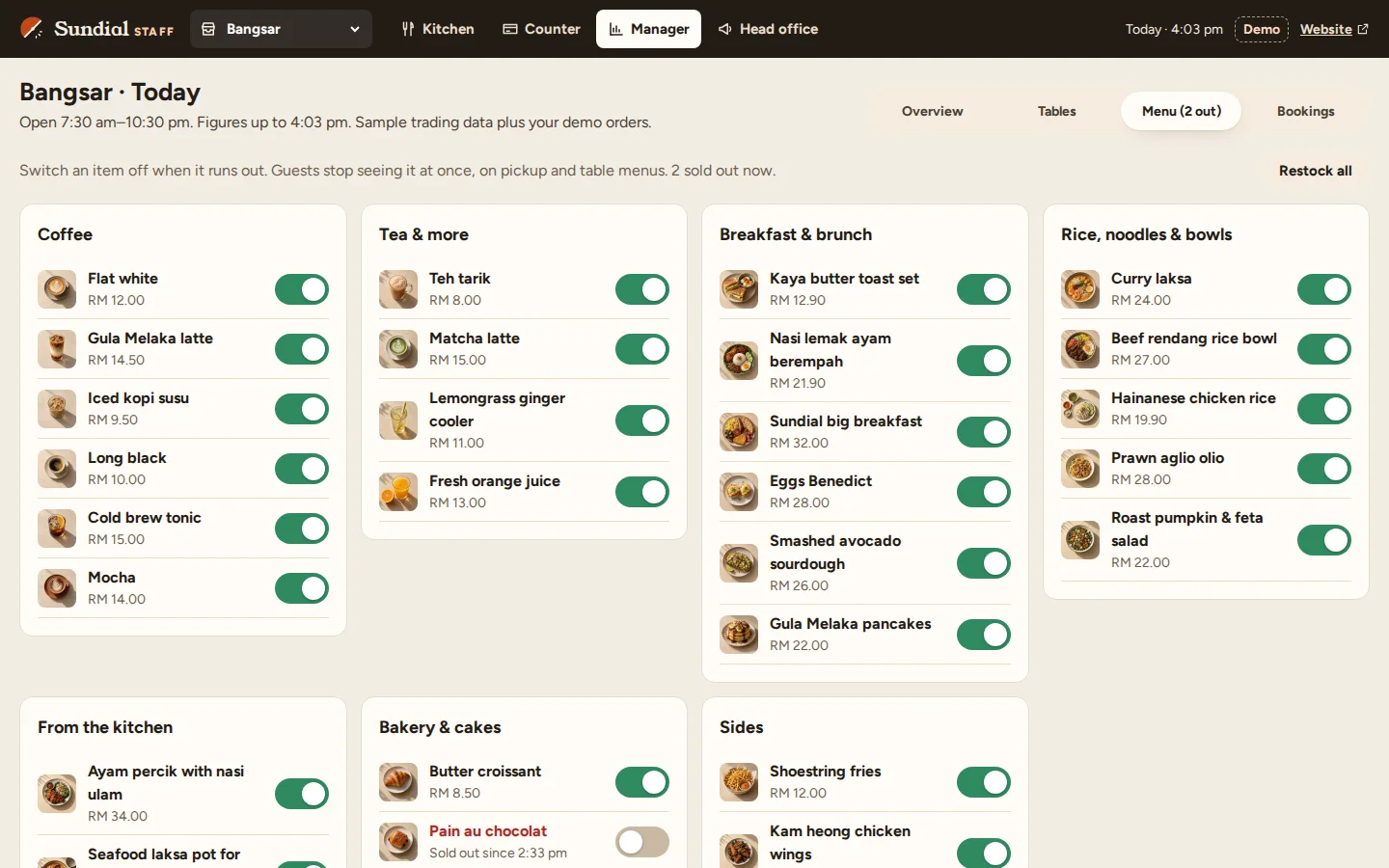Click the Demo badge
Screen dimensions: 1389x868
point(1261,29)
